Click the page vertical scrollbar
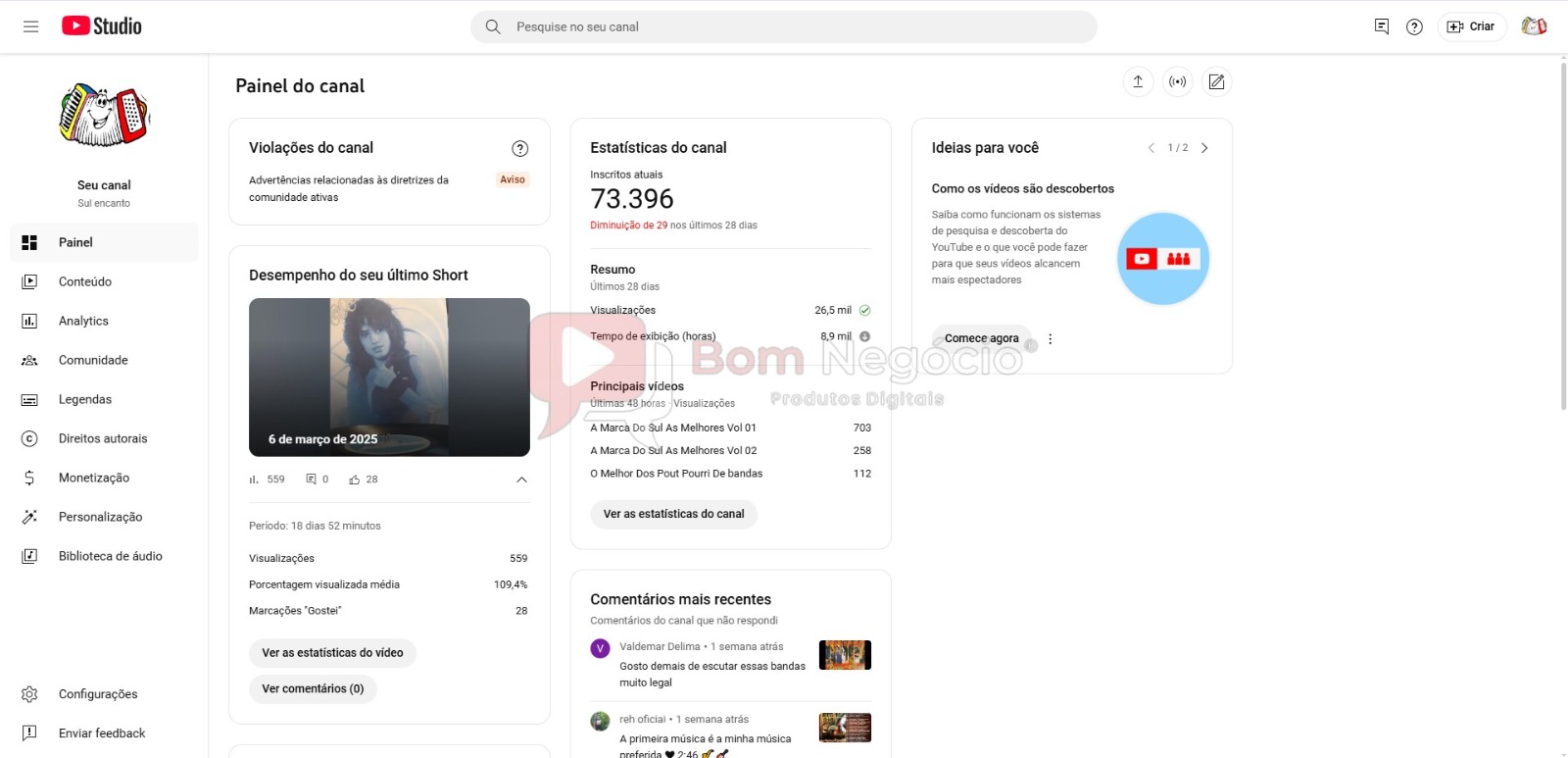Image resolution: width=1568 pixels, height=758 pixels. pyautogui.click(x=1563, y=235)
